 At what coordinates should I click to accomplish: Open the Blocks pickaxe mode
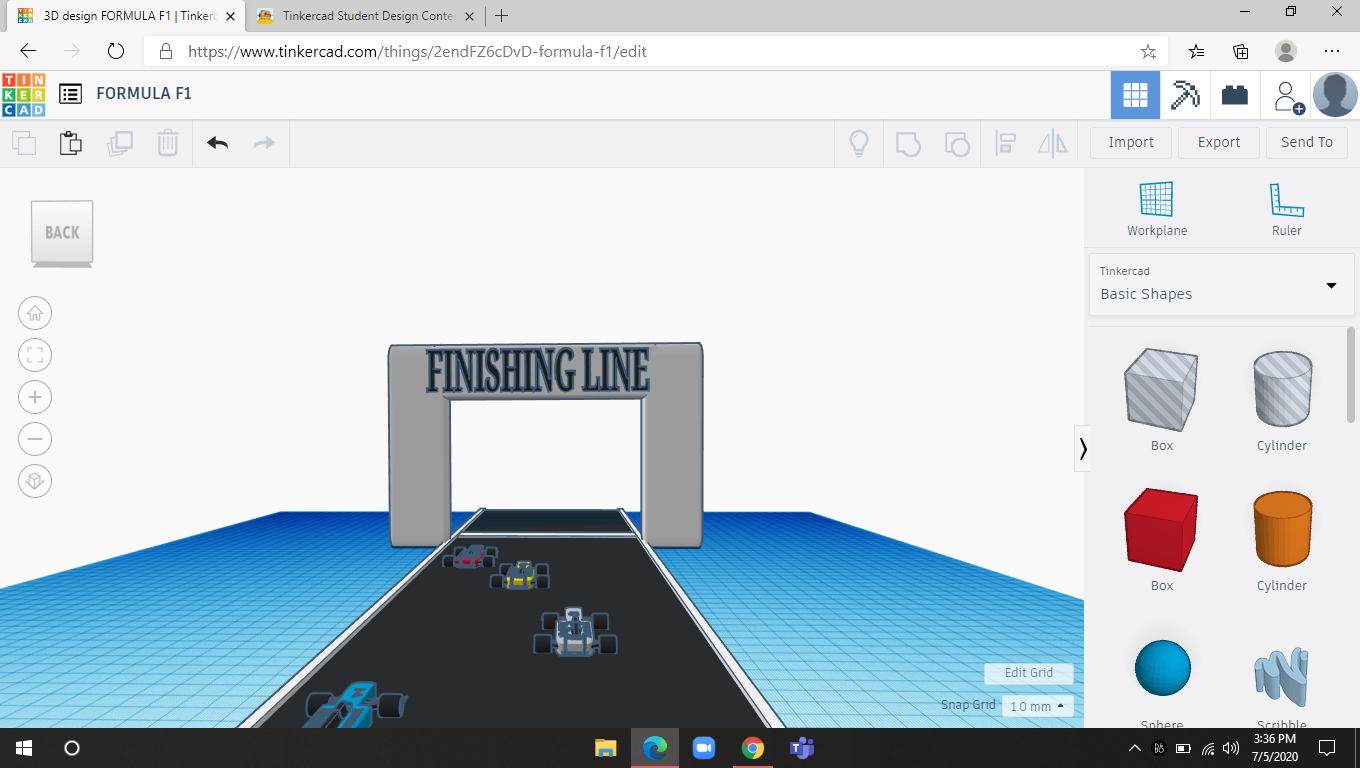point(1186,95)
